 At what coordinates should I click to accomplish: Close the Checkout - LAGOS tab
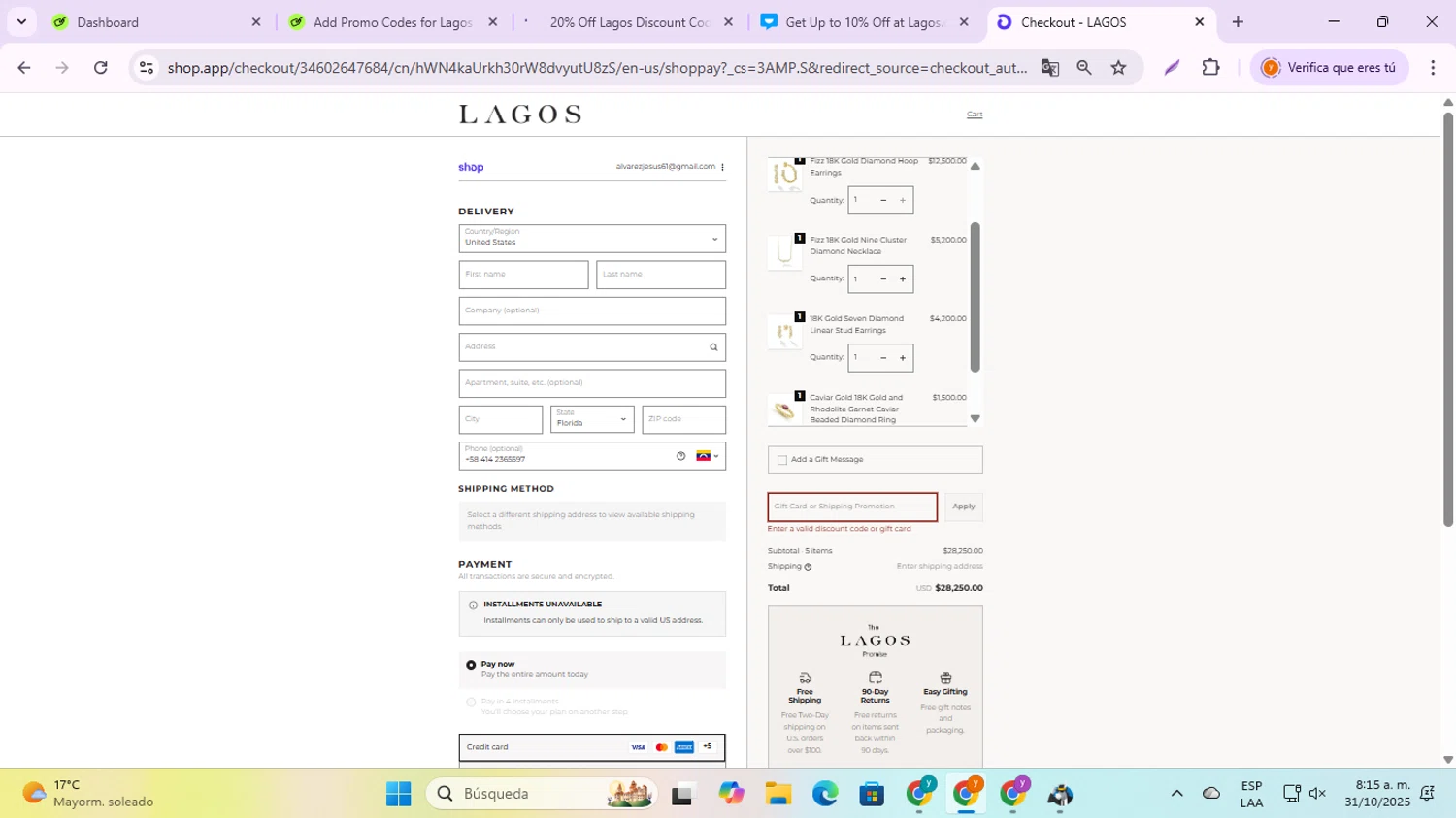1199,22
